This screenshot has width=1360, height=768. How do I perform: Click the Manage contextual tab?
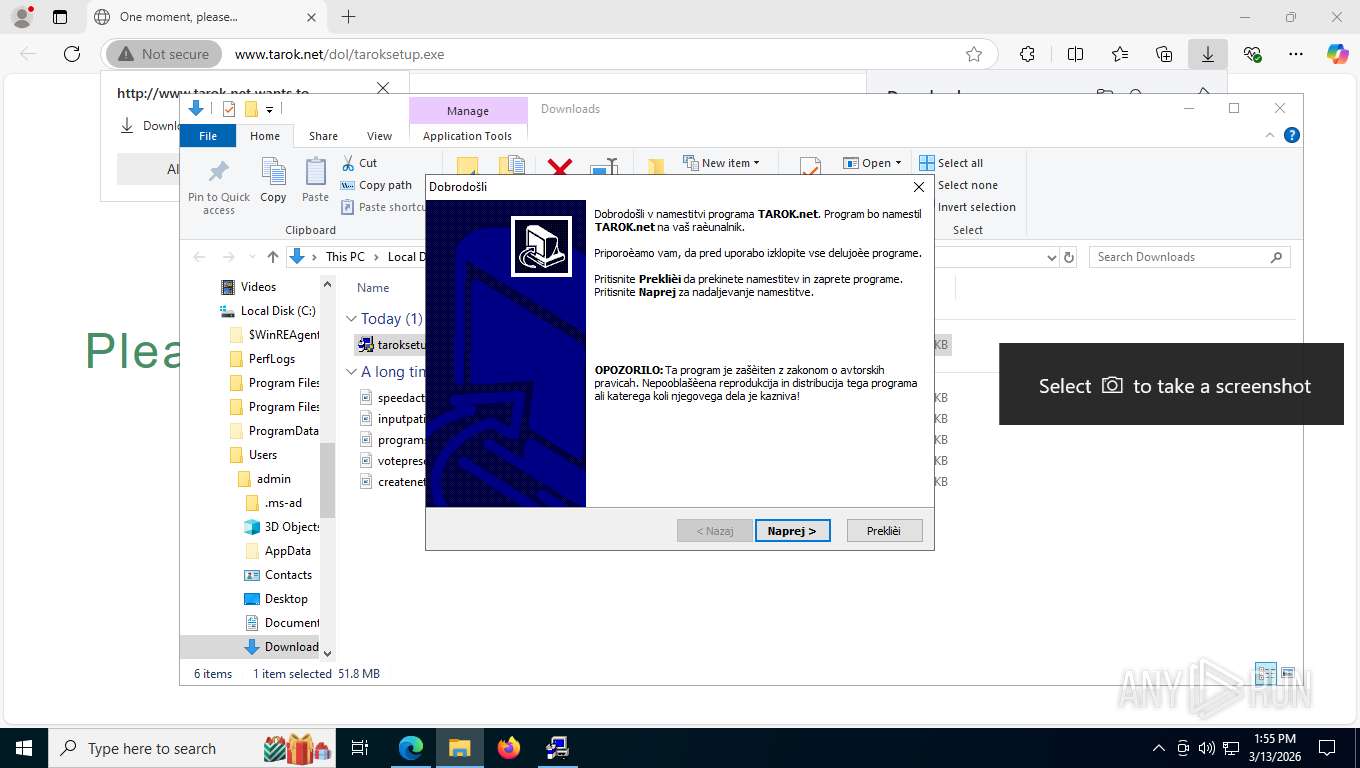click(468, 111)
